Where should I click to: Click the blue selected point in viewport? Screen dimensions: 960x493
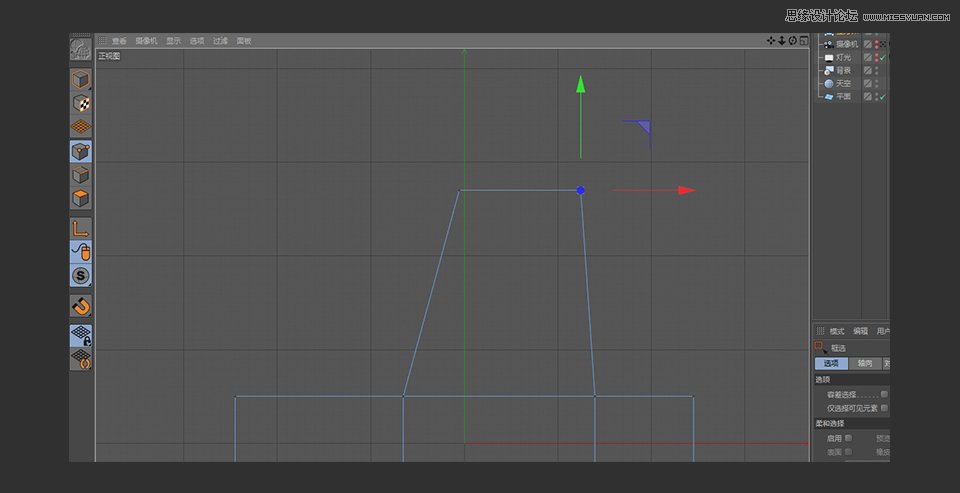click(x=580, y=190)
